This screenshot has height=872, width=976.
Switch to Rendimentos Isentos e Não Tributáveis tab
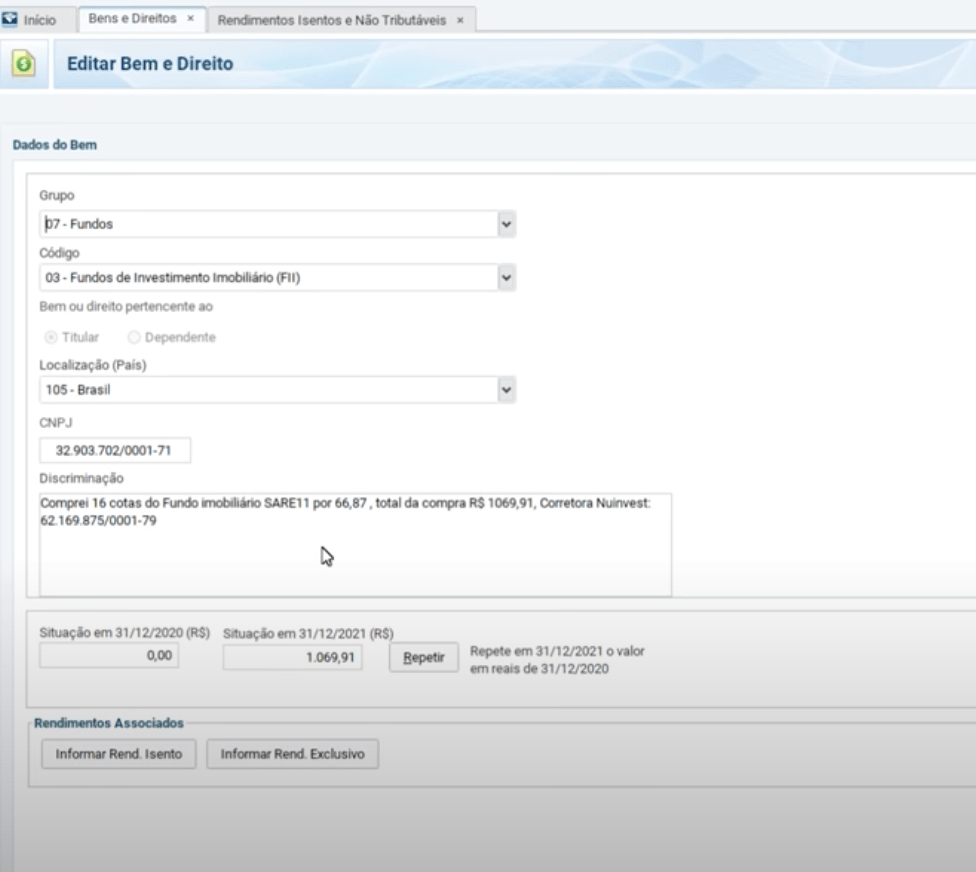[x=331, y=20]
